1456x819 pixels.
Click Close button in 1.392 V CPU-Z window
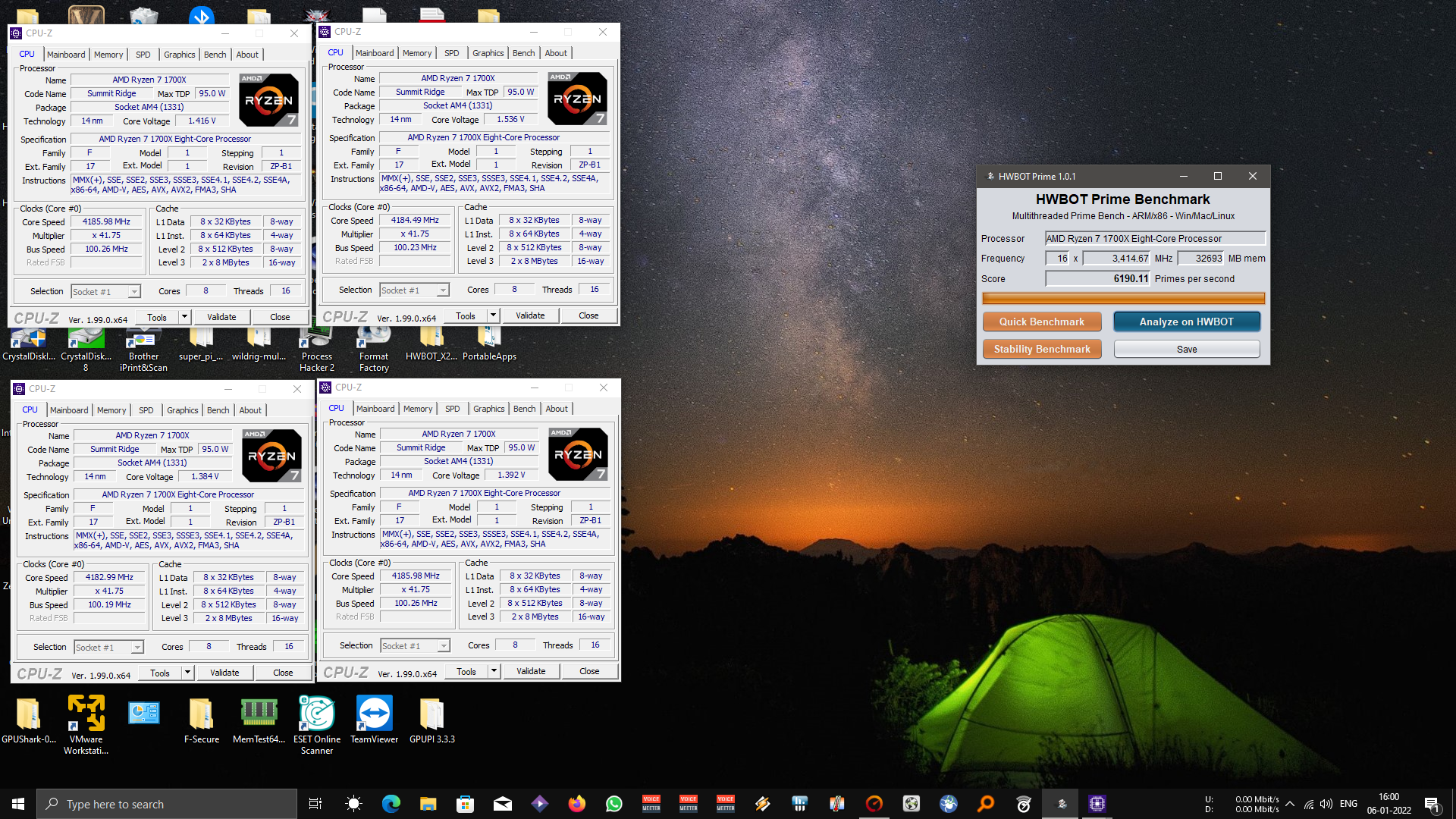coord(589,671)
